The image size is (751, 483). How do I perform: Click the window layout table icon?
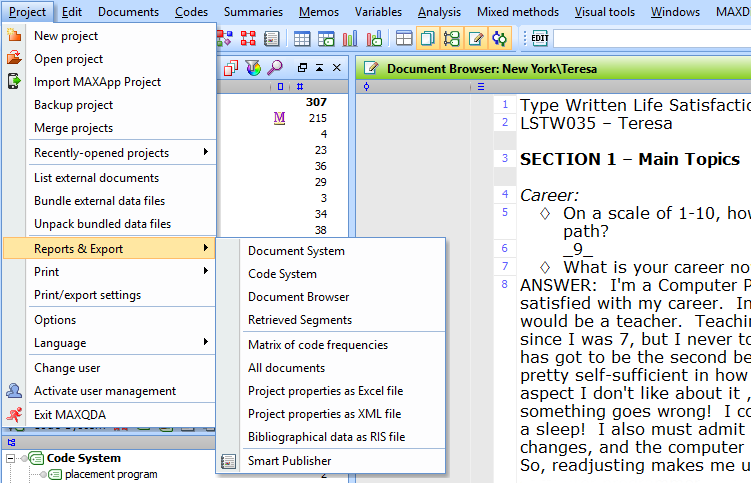404,38
